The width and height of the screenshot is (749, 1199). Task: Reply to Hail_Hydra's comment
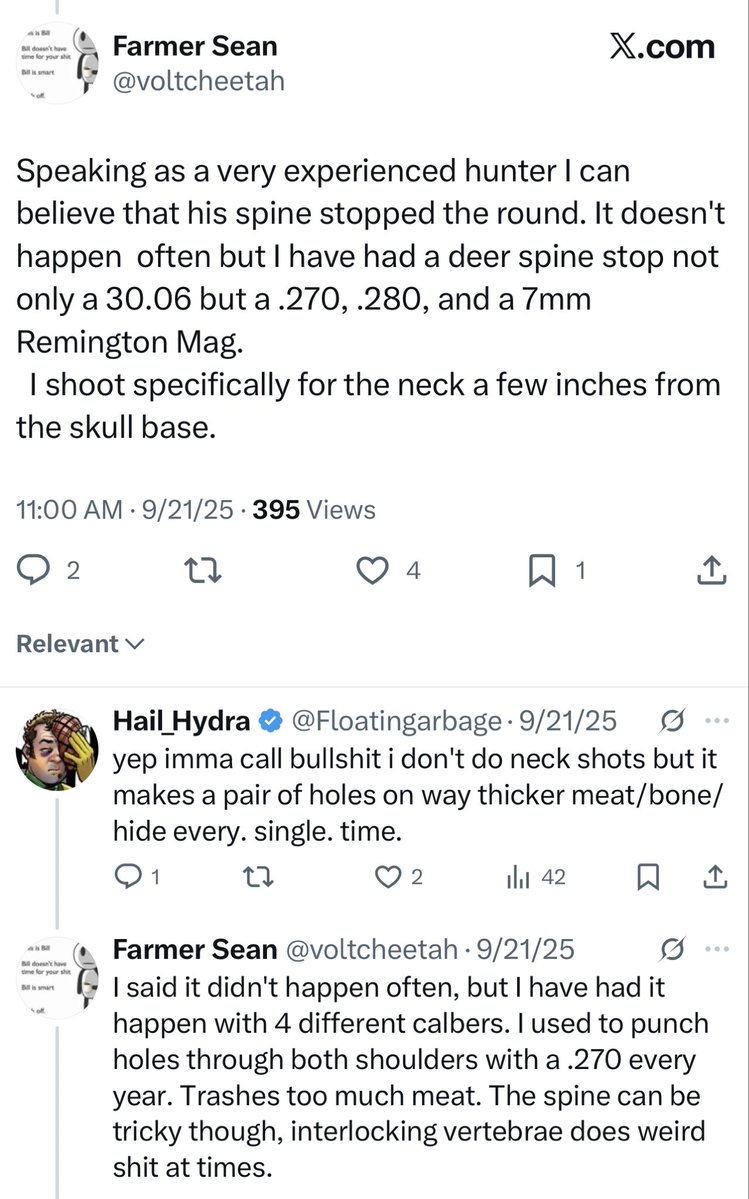point(127,877)
